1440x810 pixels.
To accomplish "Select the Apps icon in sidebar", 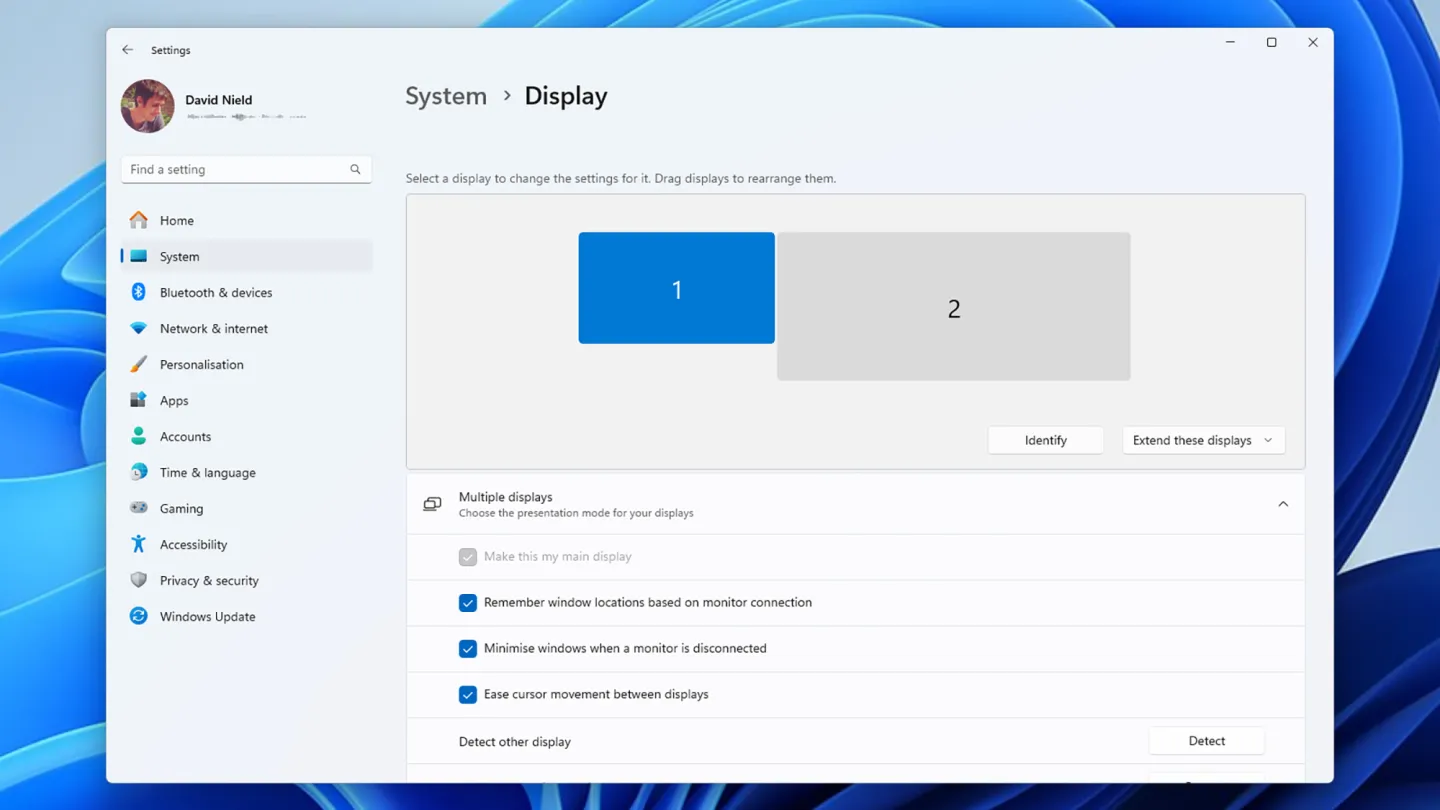I will (138, 400).
